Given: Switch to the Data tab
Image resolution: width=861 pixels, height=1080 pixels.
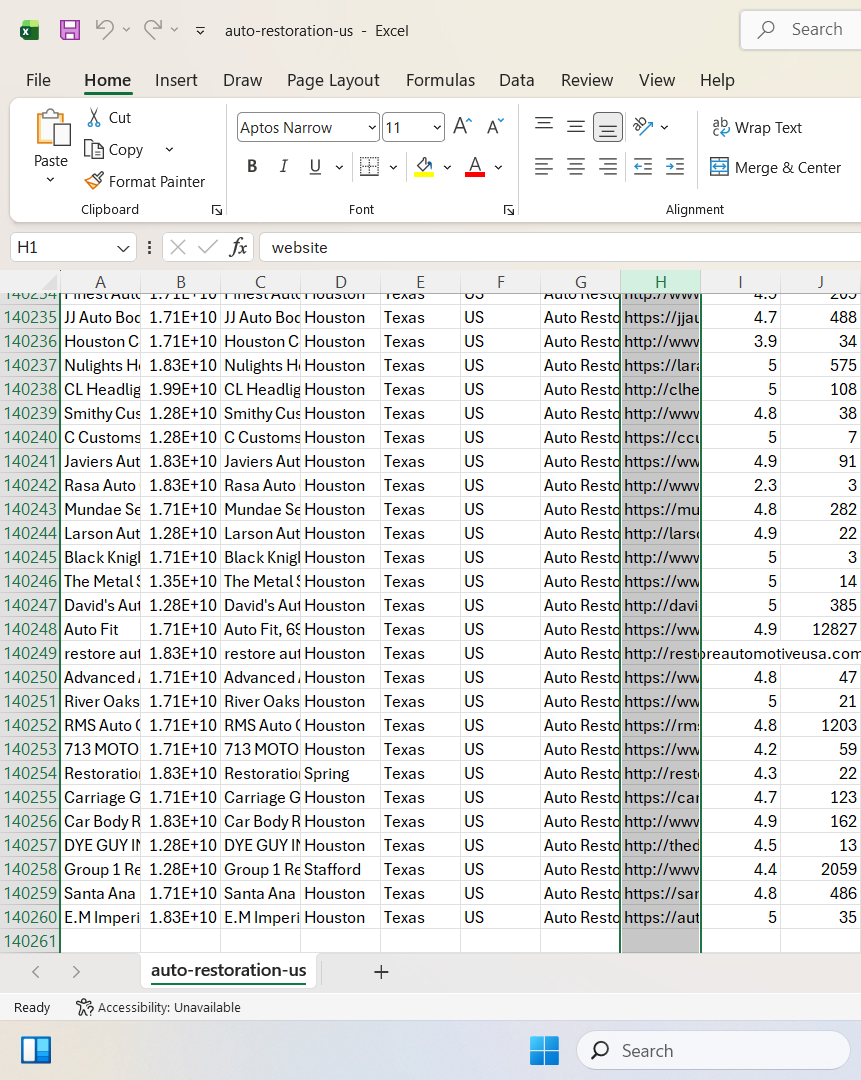Looking at the screenshot, I should coord(517,81).
